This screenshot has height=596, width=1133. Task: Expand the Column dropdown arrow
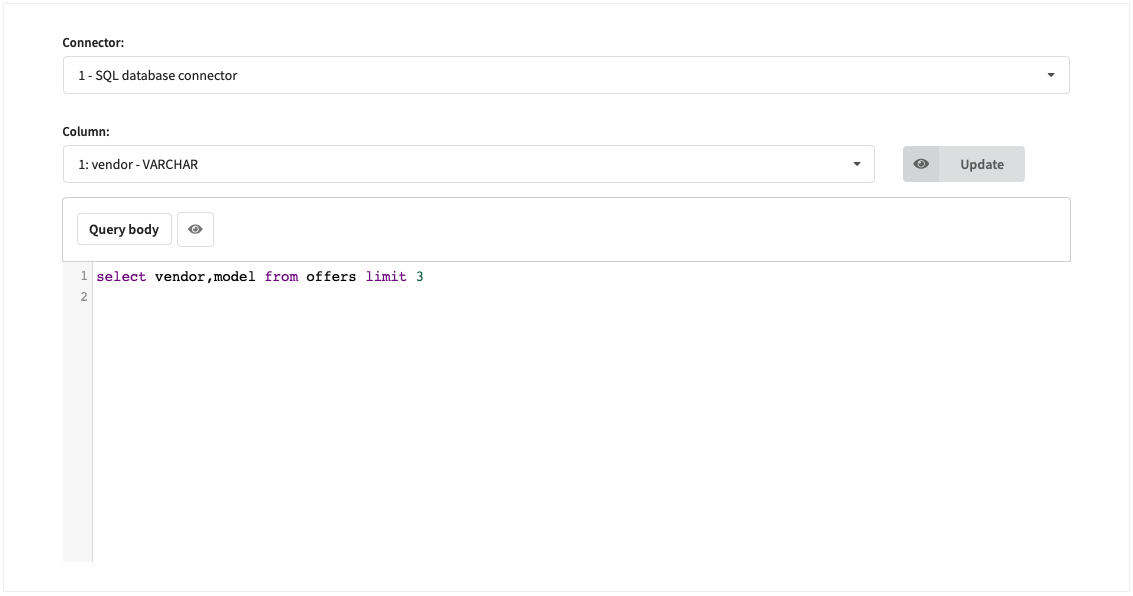pos(856,164)
